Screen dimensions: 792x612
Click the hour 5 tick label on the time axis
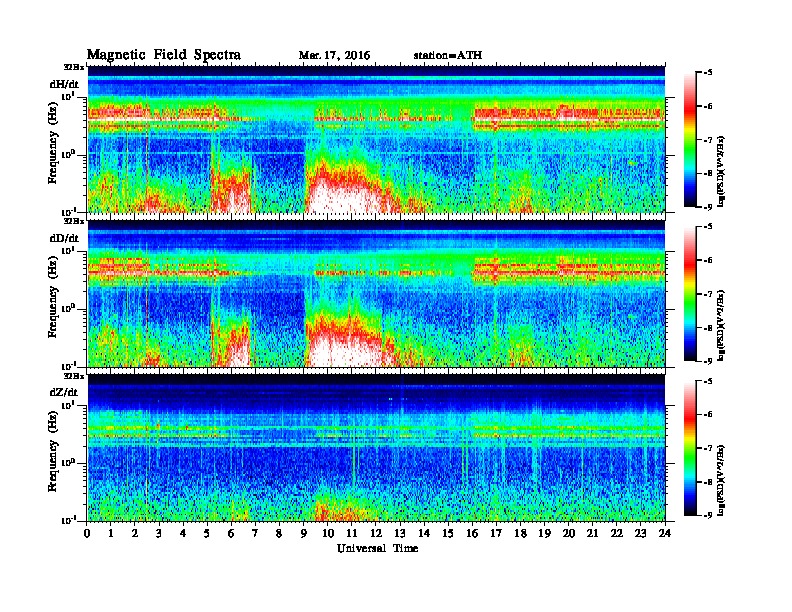(x=207, y=534)
